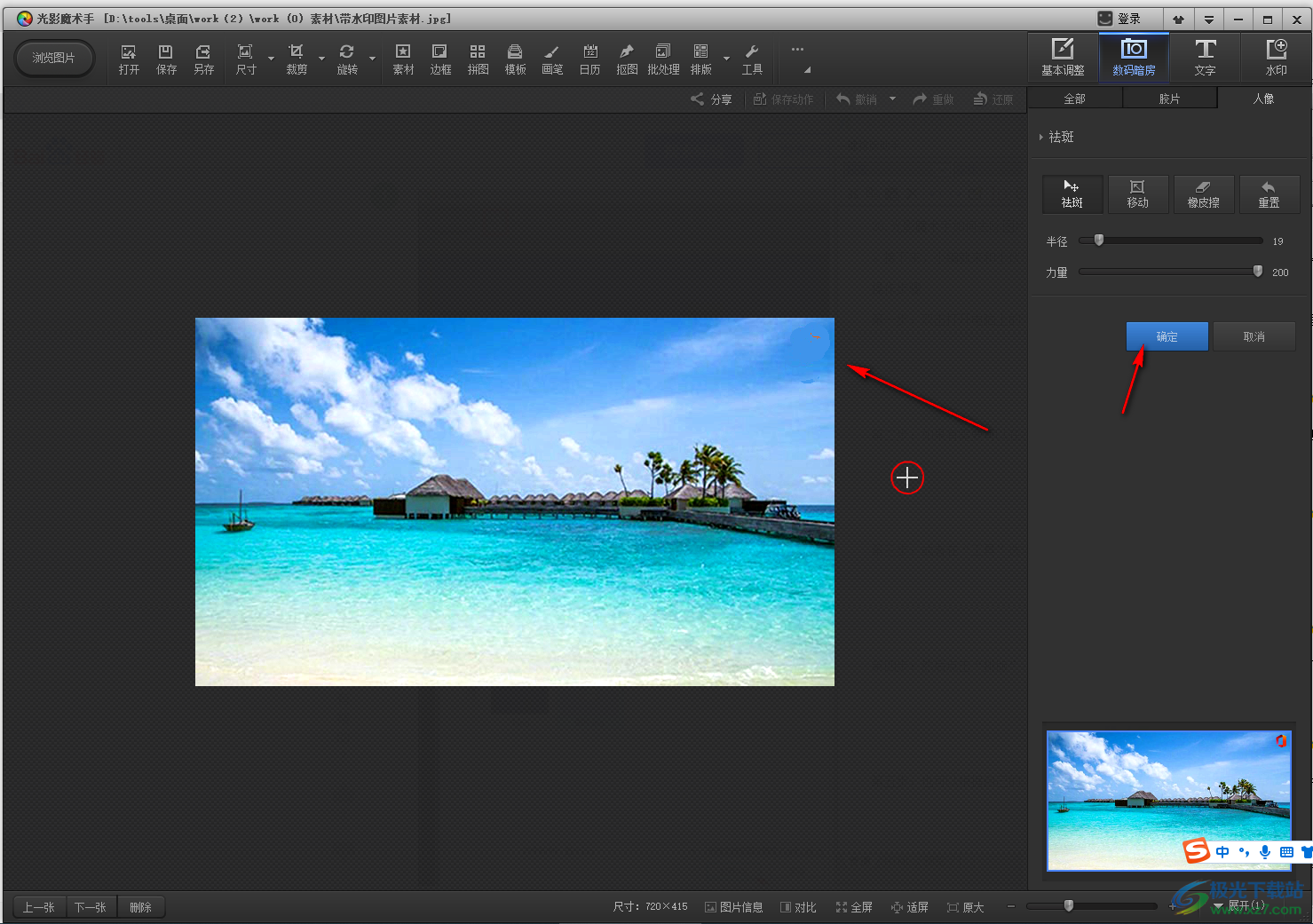
Task: Click 原大 original size view
Action: pos(966,907)
